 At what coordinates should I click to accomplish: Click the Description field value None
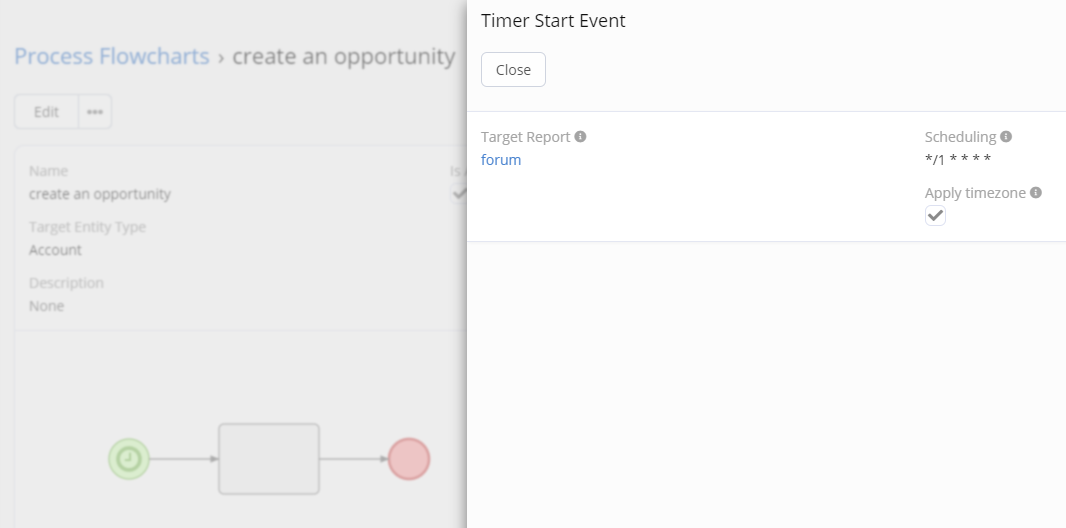pyautogui.click(x=47, y=306)
